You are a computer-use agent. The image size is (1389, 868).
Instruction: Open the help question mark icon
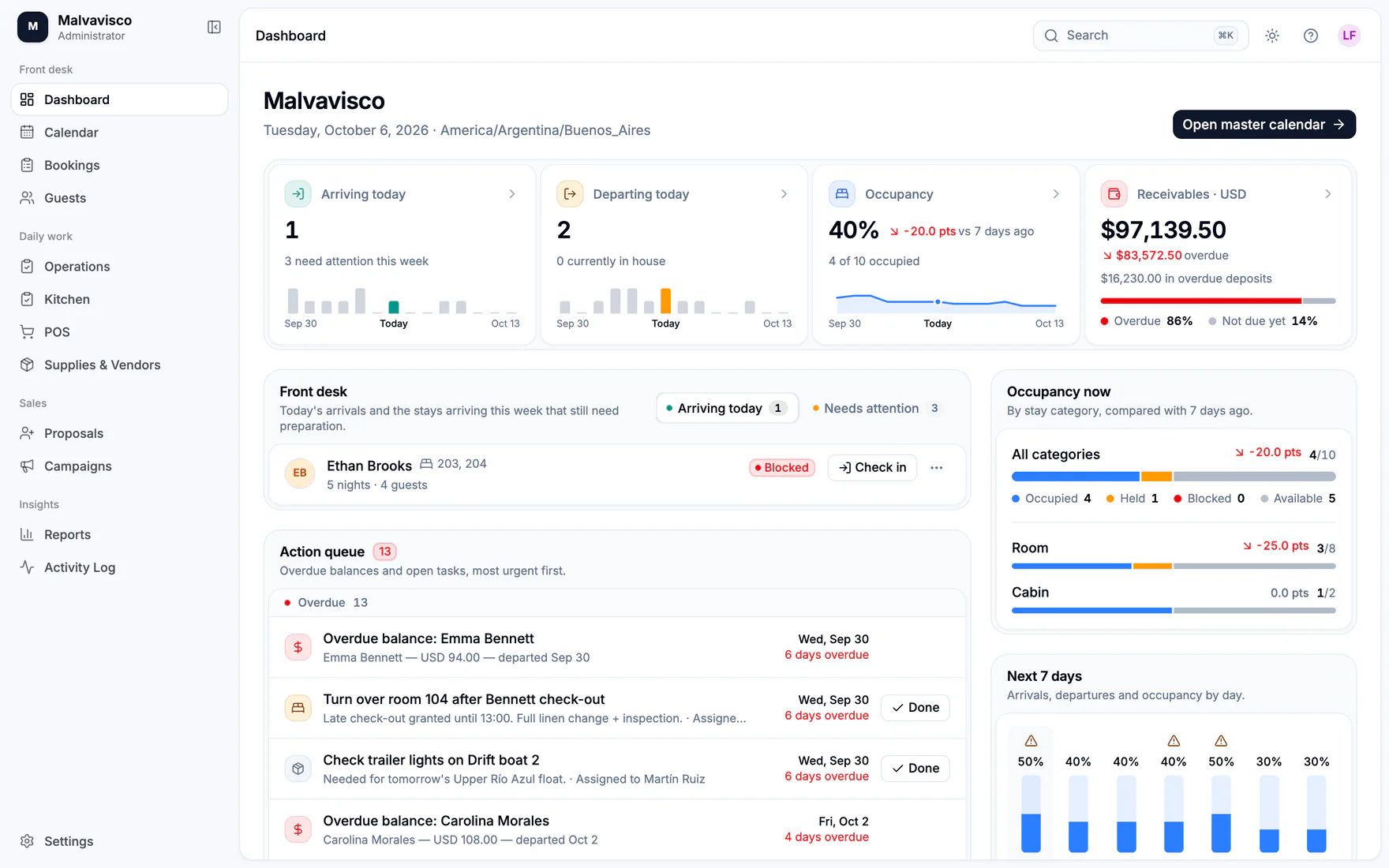(1311, 36)
